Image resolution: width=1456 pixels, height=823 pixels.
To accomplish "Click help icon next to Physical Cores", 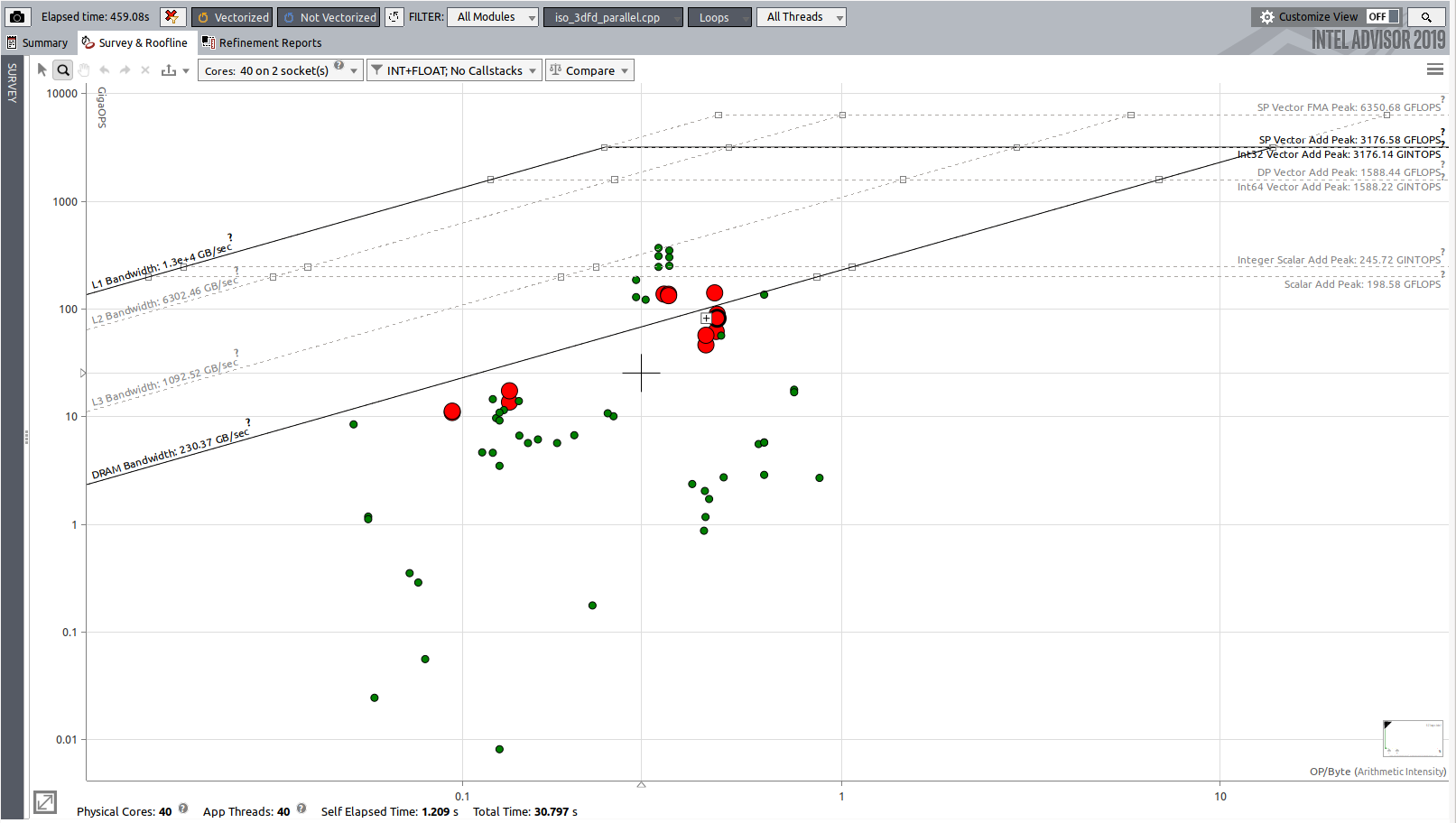I will pos(183,809).
